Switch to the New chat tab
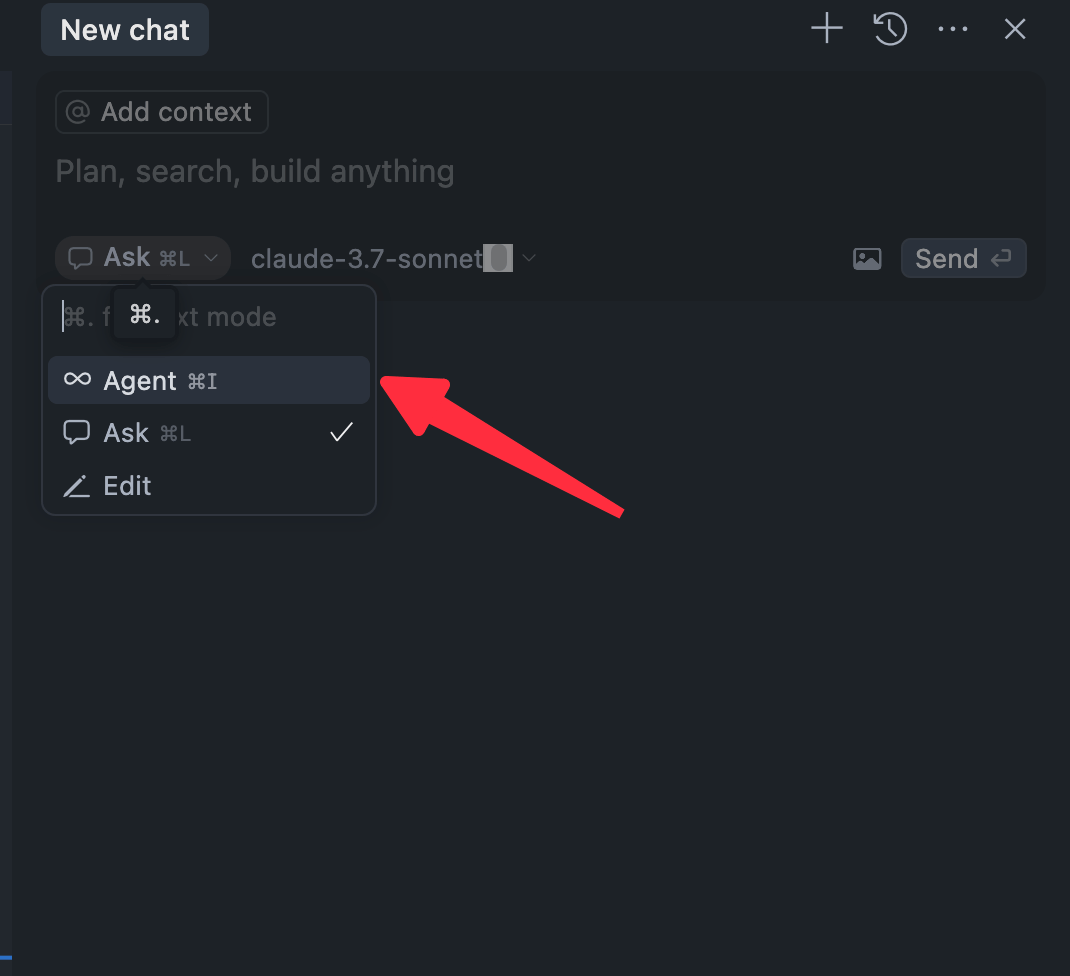Screen dimensions: 1070x976 (125, 30)
